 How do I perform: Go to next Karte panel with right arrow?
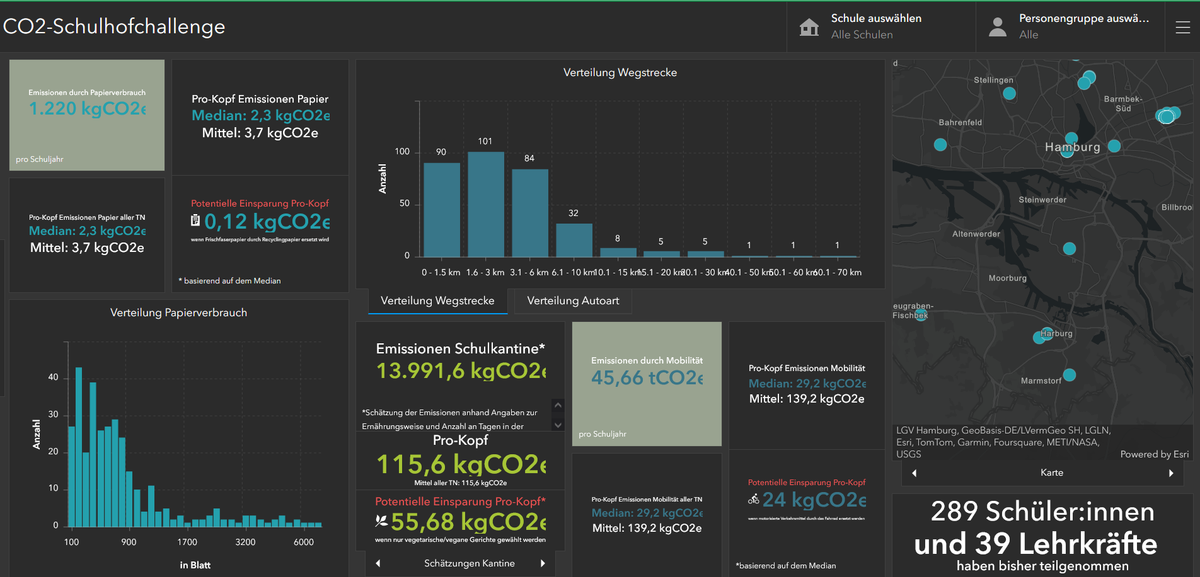pyautogui.click(x=1171, y=473)
